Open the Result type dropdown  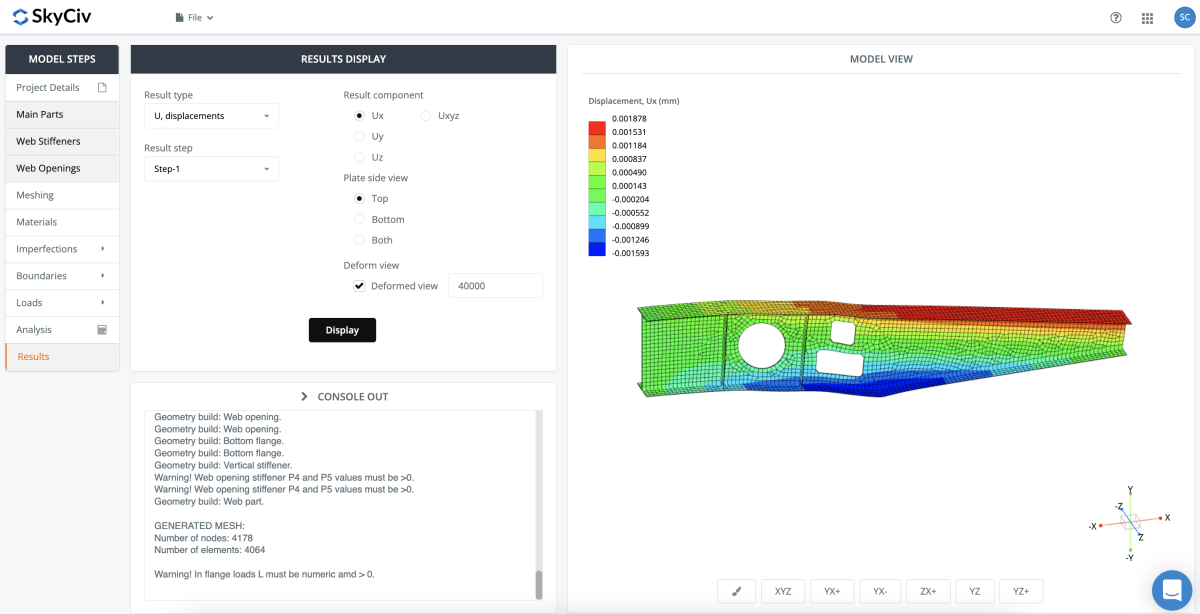[211, 116]
